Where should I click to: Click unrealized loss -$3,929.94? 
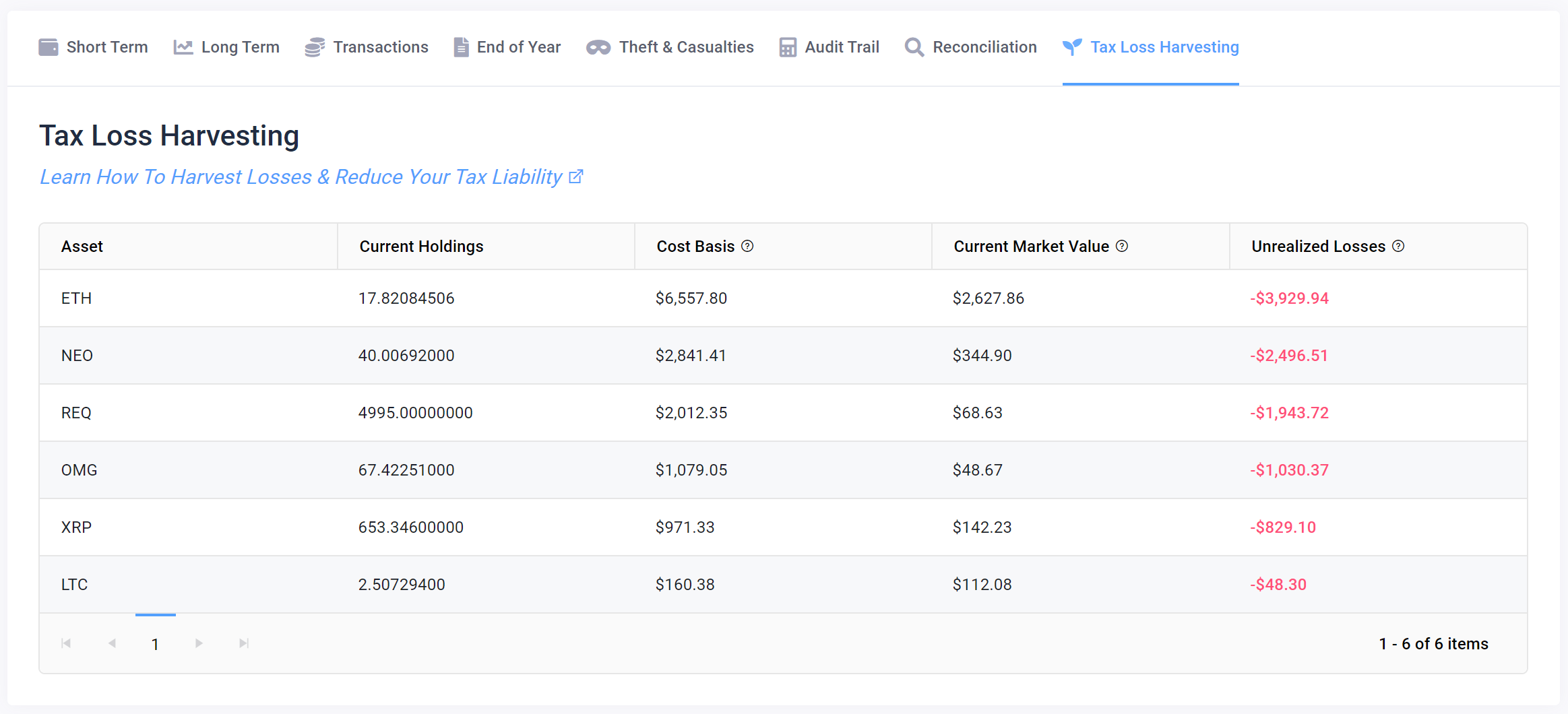1289,298
